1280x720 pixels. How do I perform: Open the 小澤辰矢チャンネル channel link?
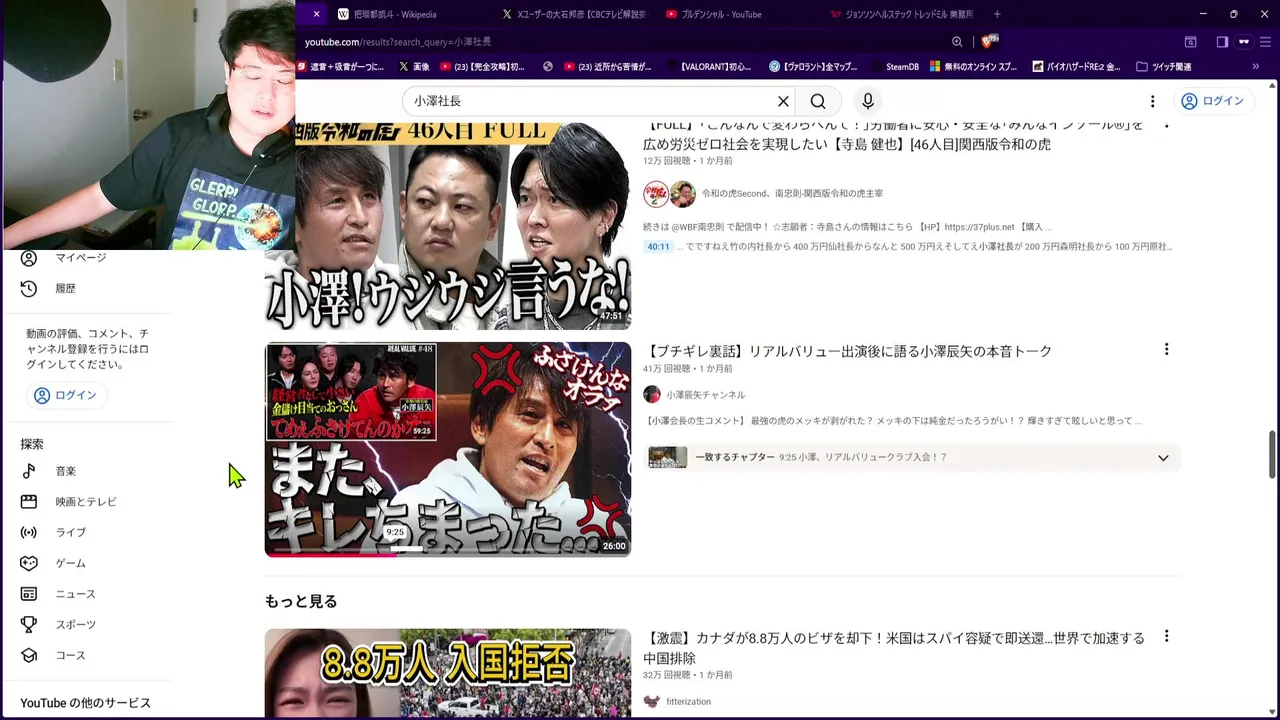tap(705, 395)
